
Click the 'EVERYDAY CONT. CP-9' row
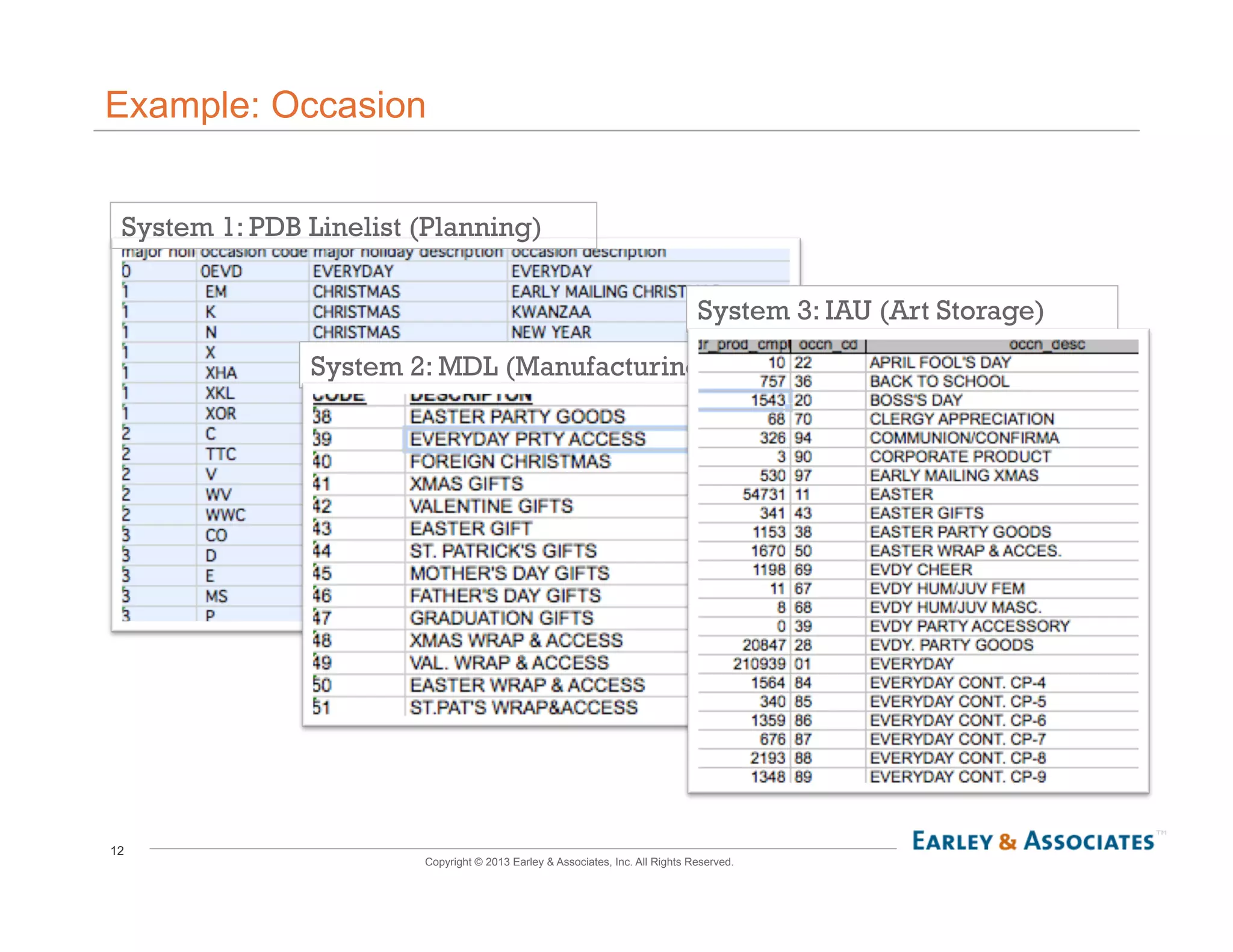(918, 777)
